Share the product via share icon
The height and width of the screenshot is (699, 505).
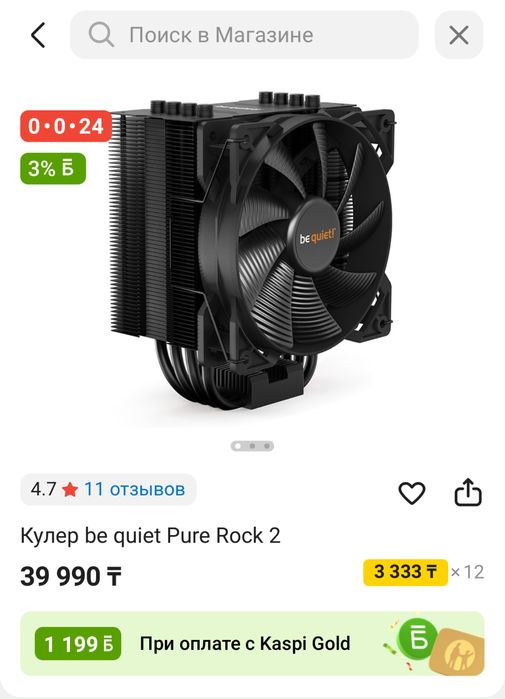[x=468, y=492]
